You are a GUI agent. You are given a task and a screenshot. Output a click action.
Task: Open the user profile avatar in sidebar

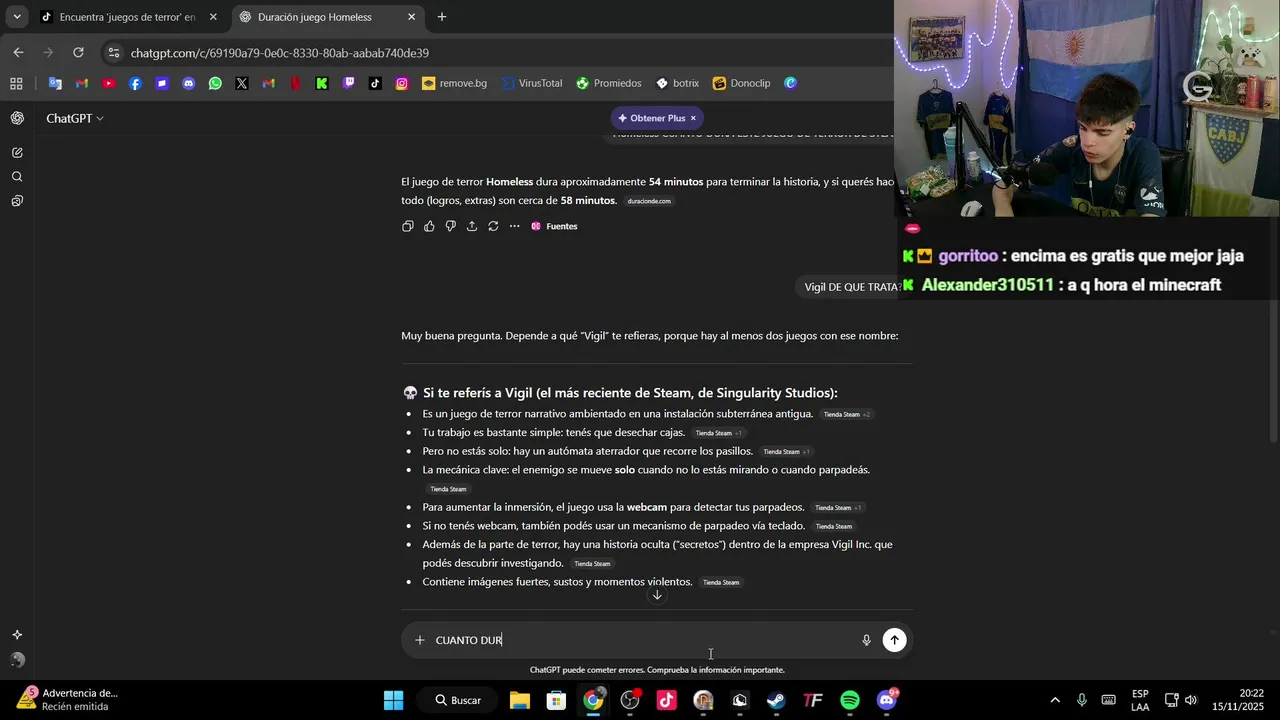tap(17, 660)
